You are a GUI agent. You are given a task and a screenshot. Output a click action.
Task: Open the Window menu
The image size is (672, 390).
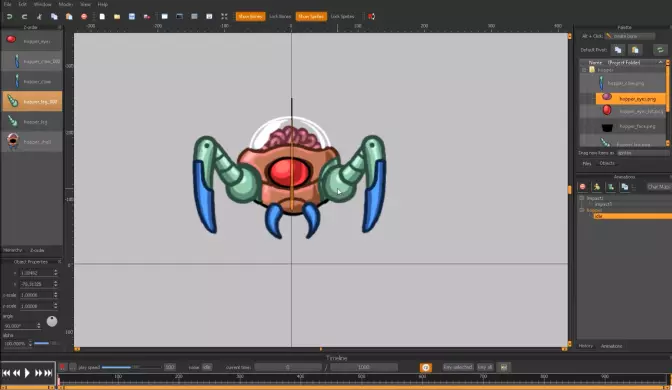click(42, 4)
